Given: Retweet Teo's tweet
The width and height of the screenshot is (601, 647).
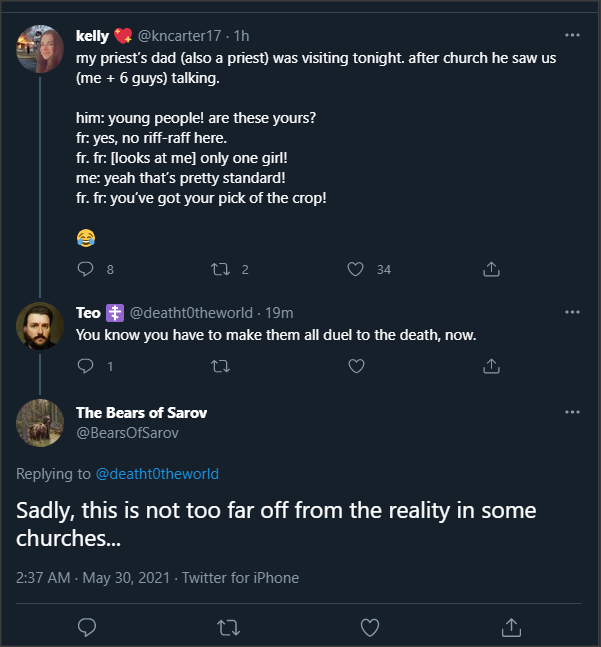Looking at the screenshot, I should click(x=221, y=366).
